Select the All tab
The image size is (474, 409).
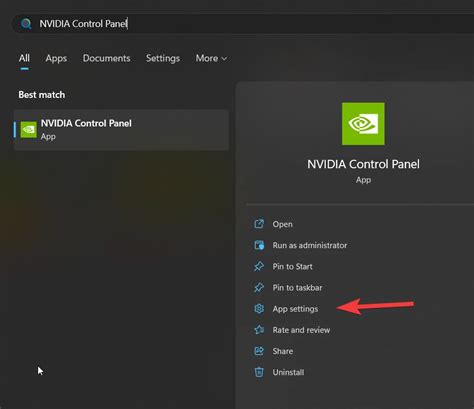coord(24,58)
